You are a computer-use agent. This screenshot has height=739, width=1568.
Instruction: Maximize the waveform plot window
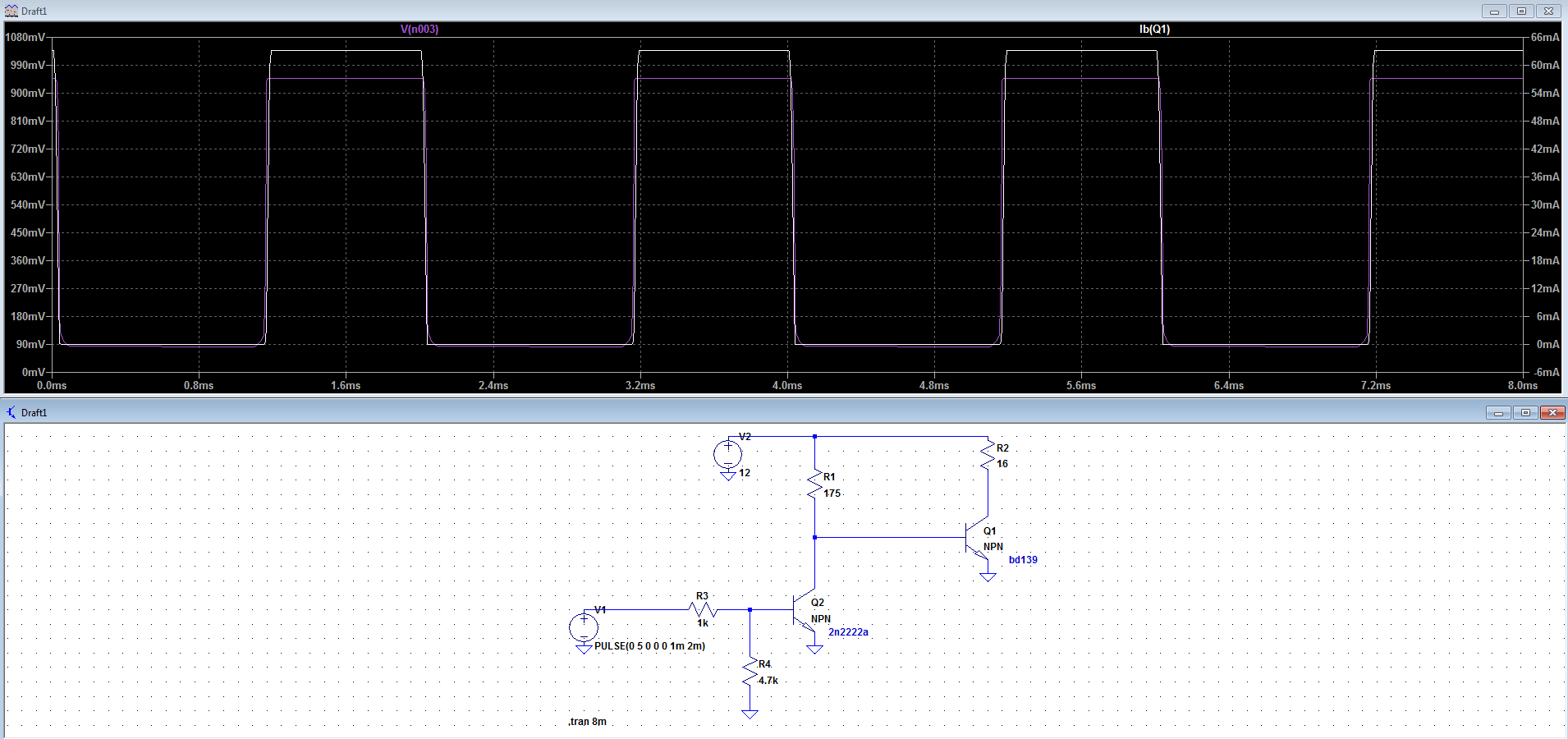click(x=1521, y=11)
